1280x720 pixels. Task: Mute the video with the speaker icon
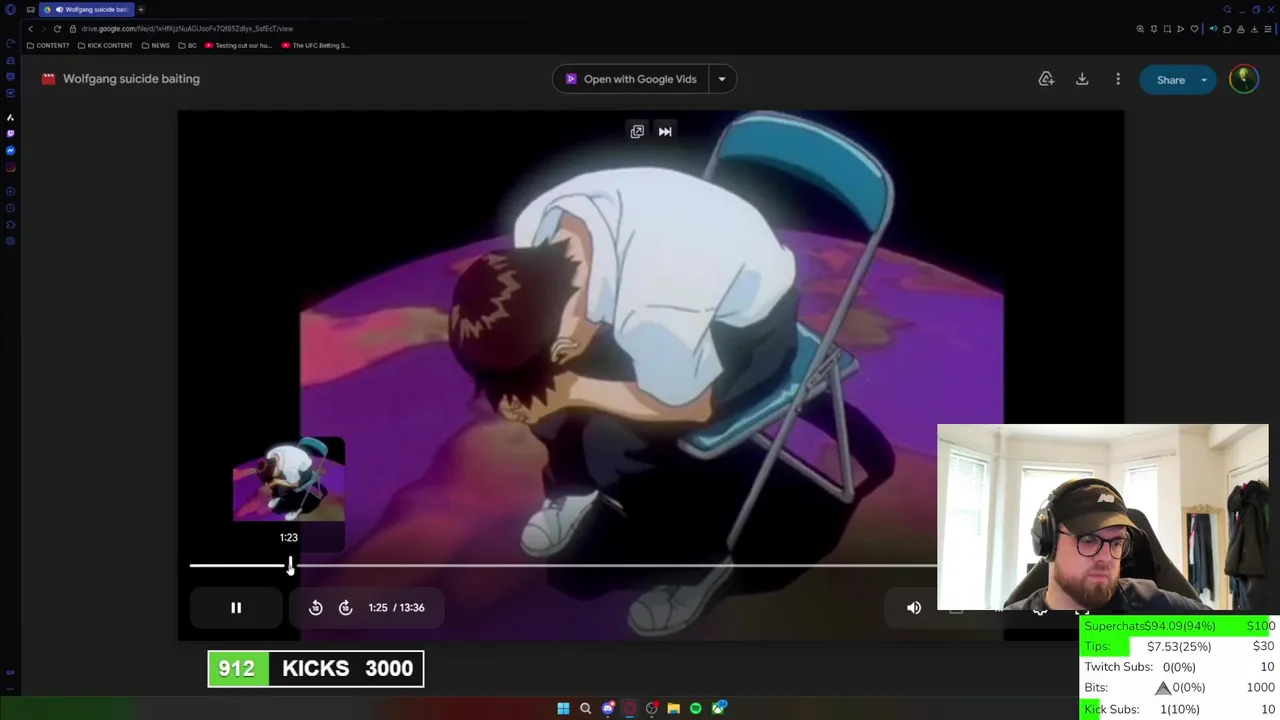tap(914, 608)
